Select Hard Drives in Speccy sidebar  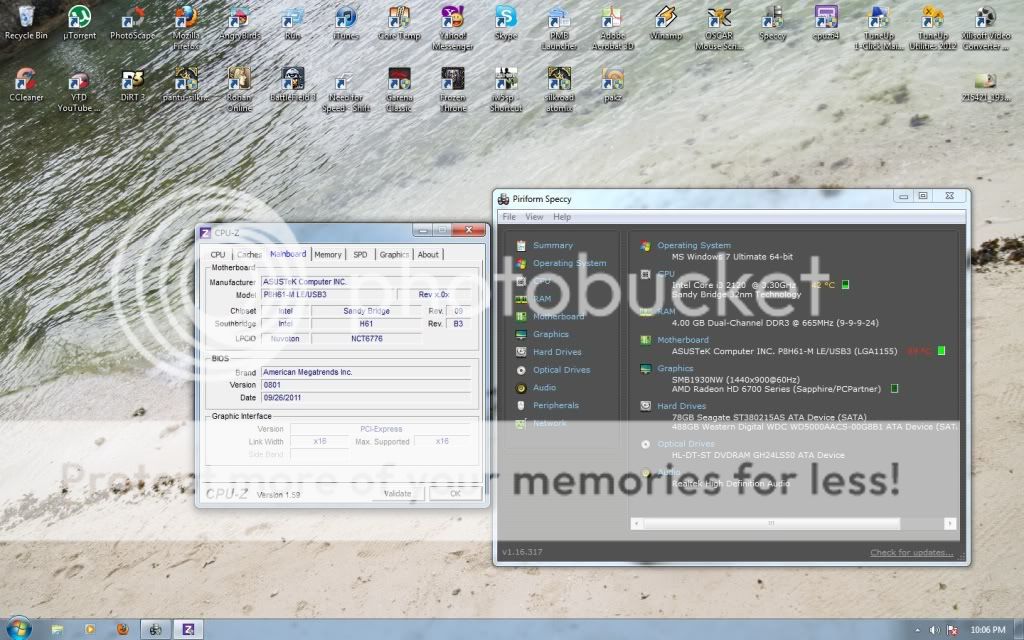pyautogui.click(x=557, y=352)
